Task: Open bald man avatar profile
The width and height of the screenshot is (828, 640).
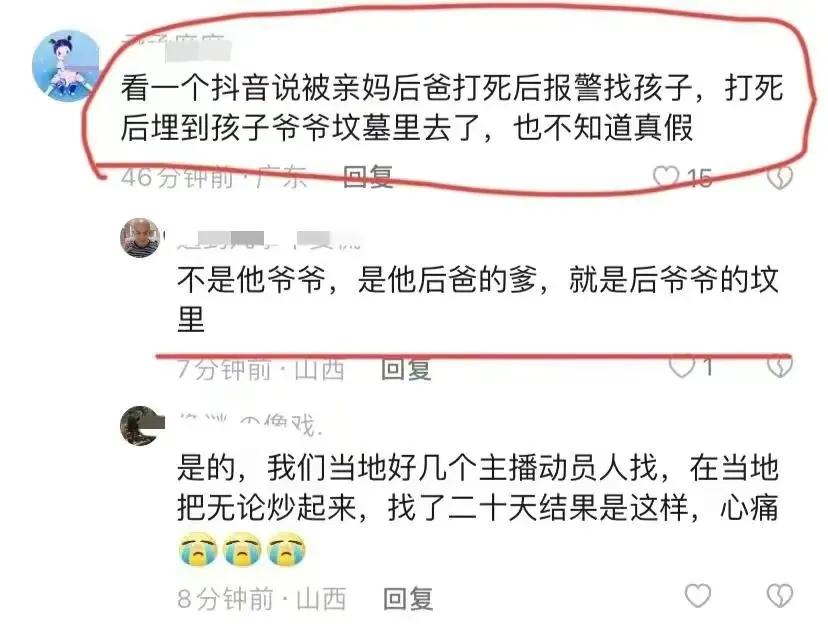Action: pyautogui.click(x=140, y=238)
